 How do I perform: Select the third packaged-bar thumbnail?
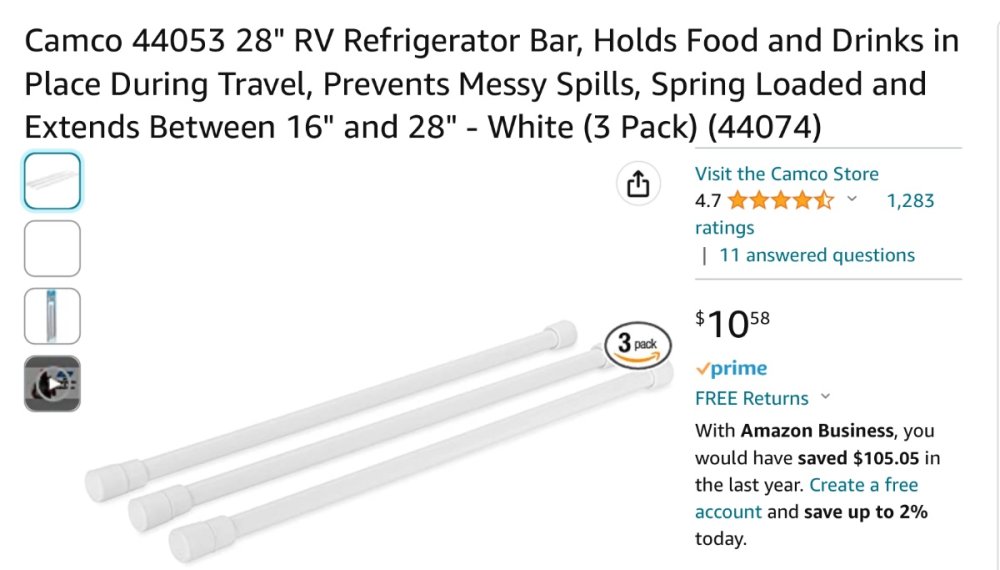(52, 316)
